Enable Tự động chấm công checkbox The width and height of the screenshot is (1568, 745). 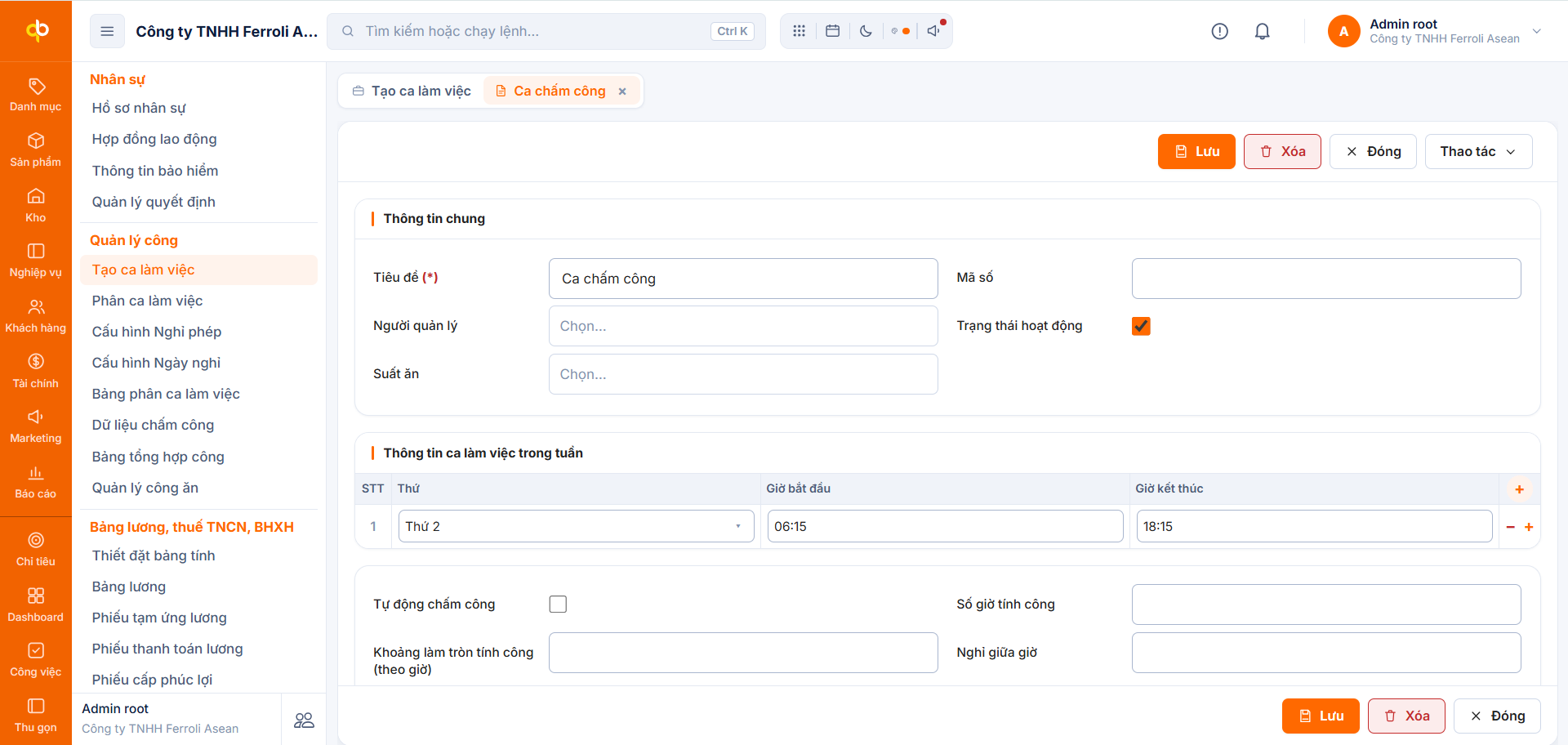pyautogui.click(x=558, y=604)
